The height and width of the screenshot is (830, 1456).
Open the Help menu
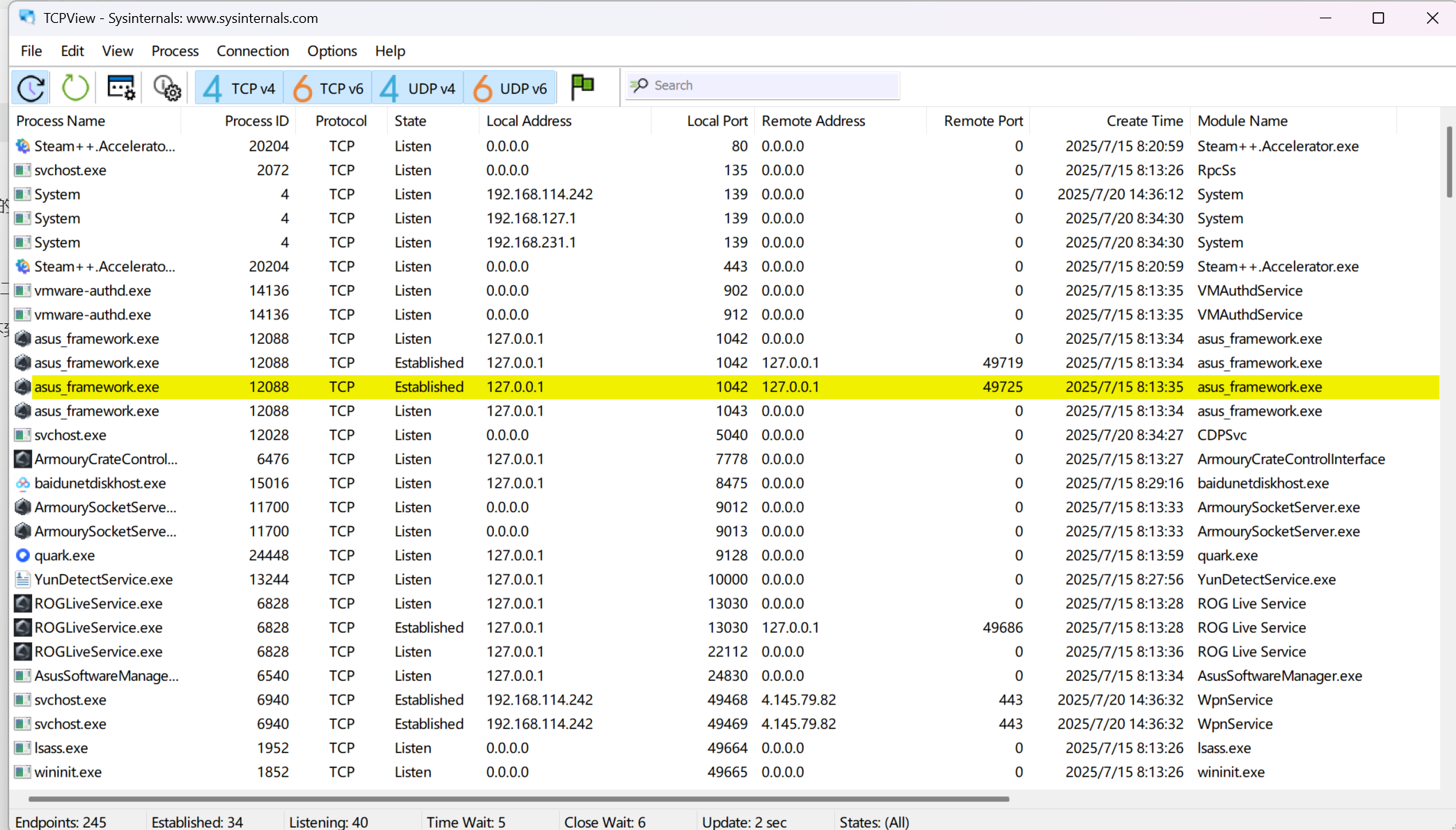(390, 51)
